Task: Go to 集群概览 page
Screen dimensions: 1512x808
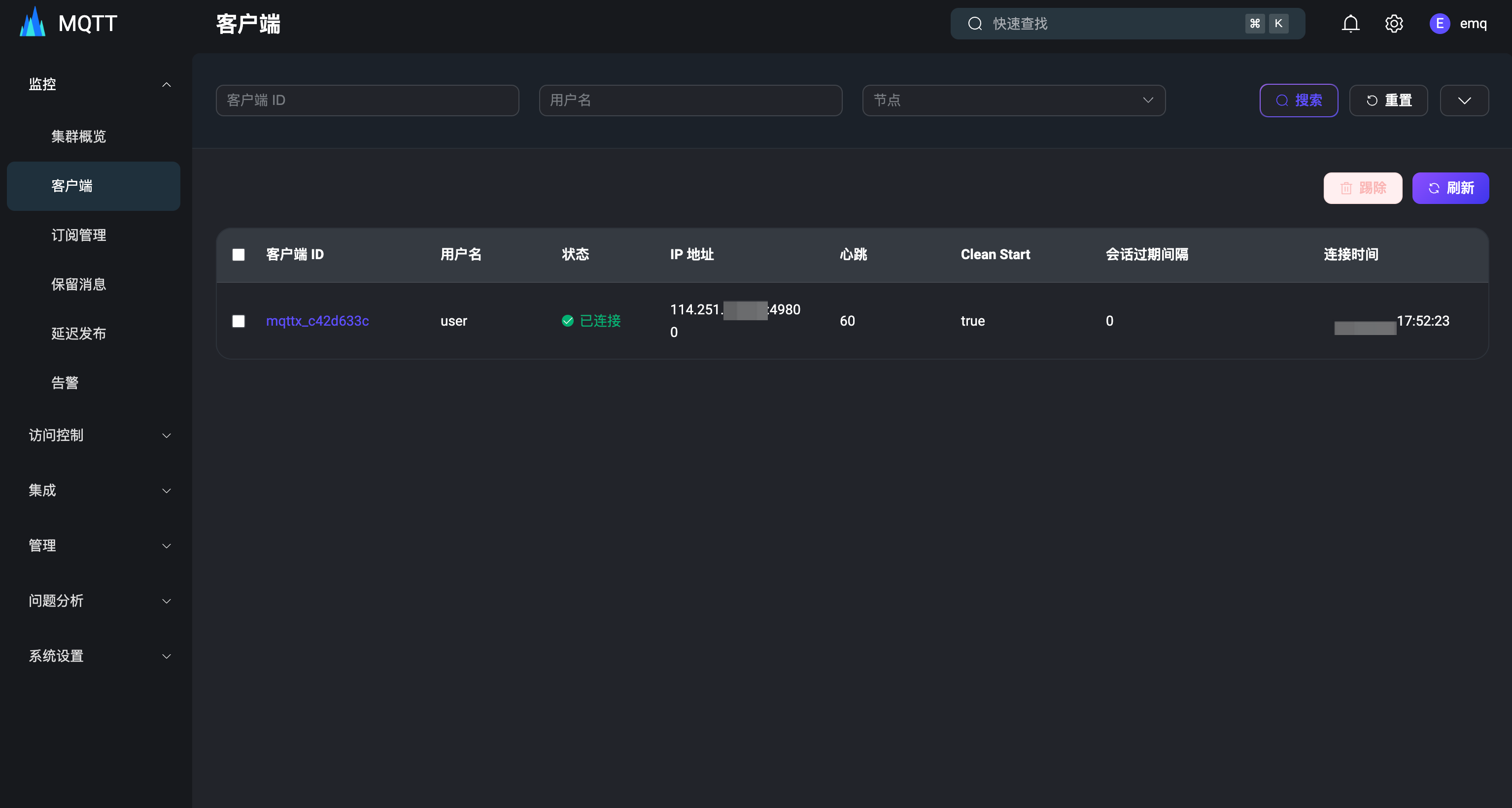Action: click(79, 136)
